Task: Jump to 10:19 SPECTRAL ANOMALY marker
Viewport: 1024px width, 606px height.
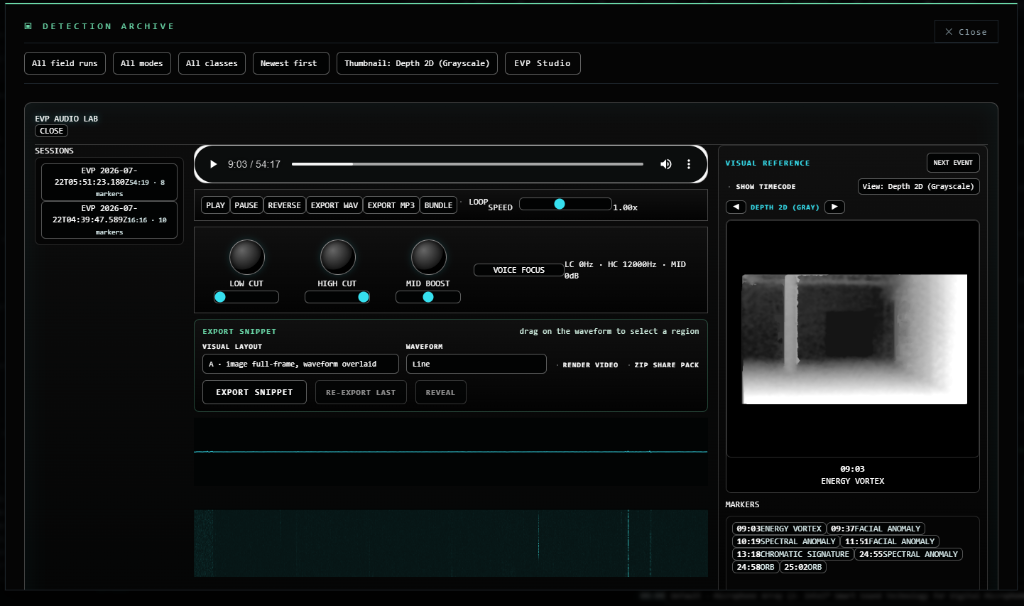Action: [x=786, y=541]
